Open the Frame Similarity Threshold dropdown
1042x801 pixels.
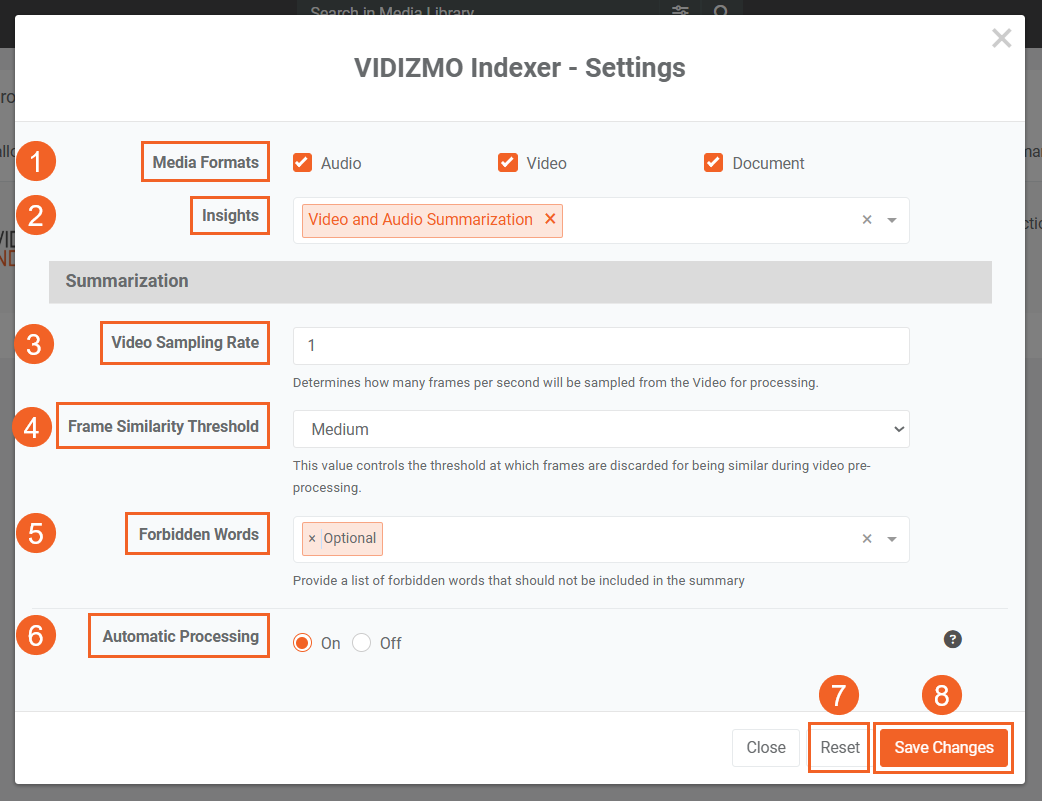(x=600, y=429)
